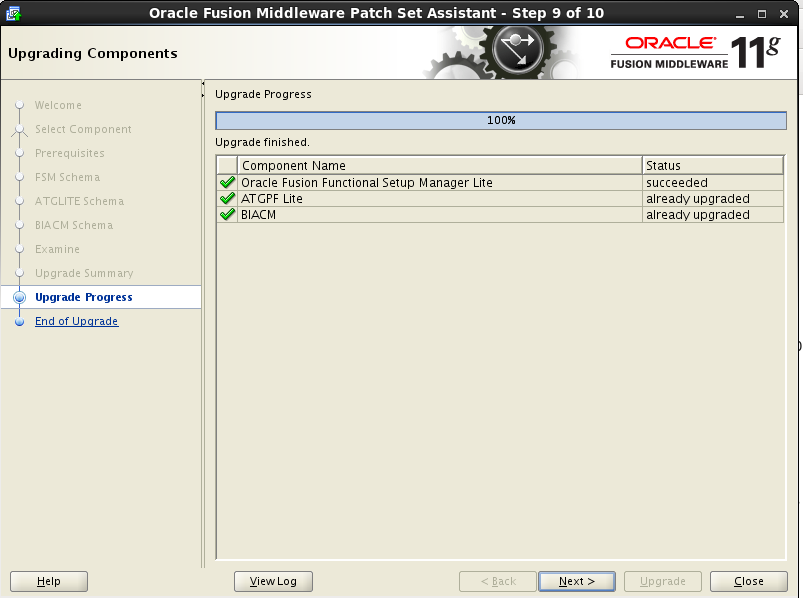Select the BIACM Schema step
Screen dimensions: 803x598
click(74, 225)
